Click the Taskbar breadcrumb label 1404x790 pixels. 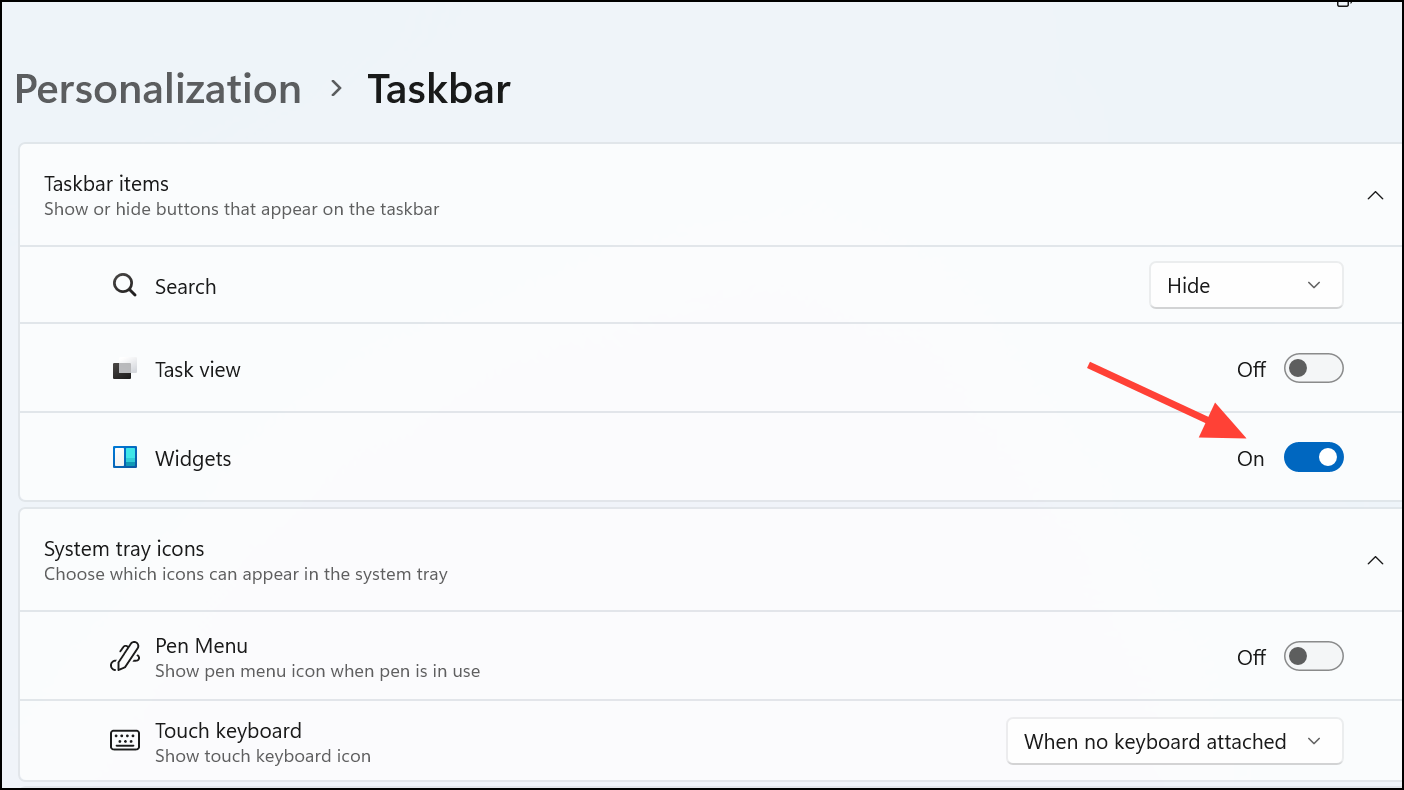tap(438, 89)
